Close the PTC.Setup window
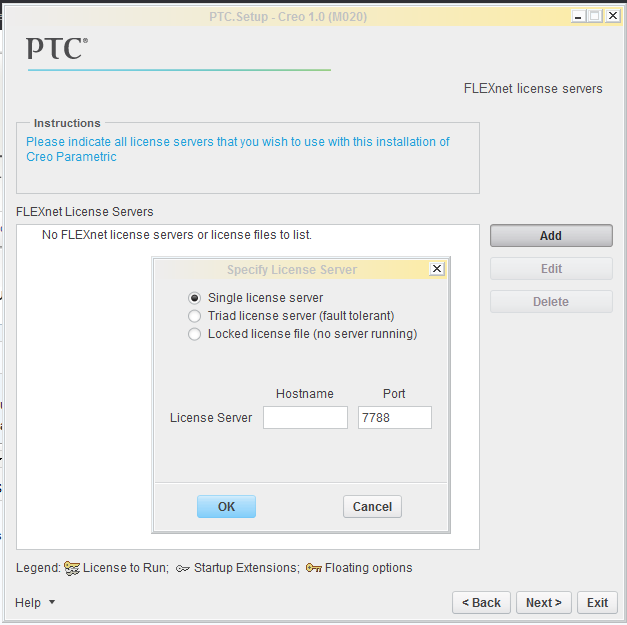The height and width of the screenshot is (625, 627). [613, 16]
